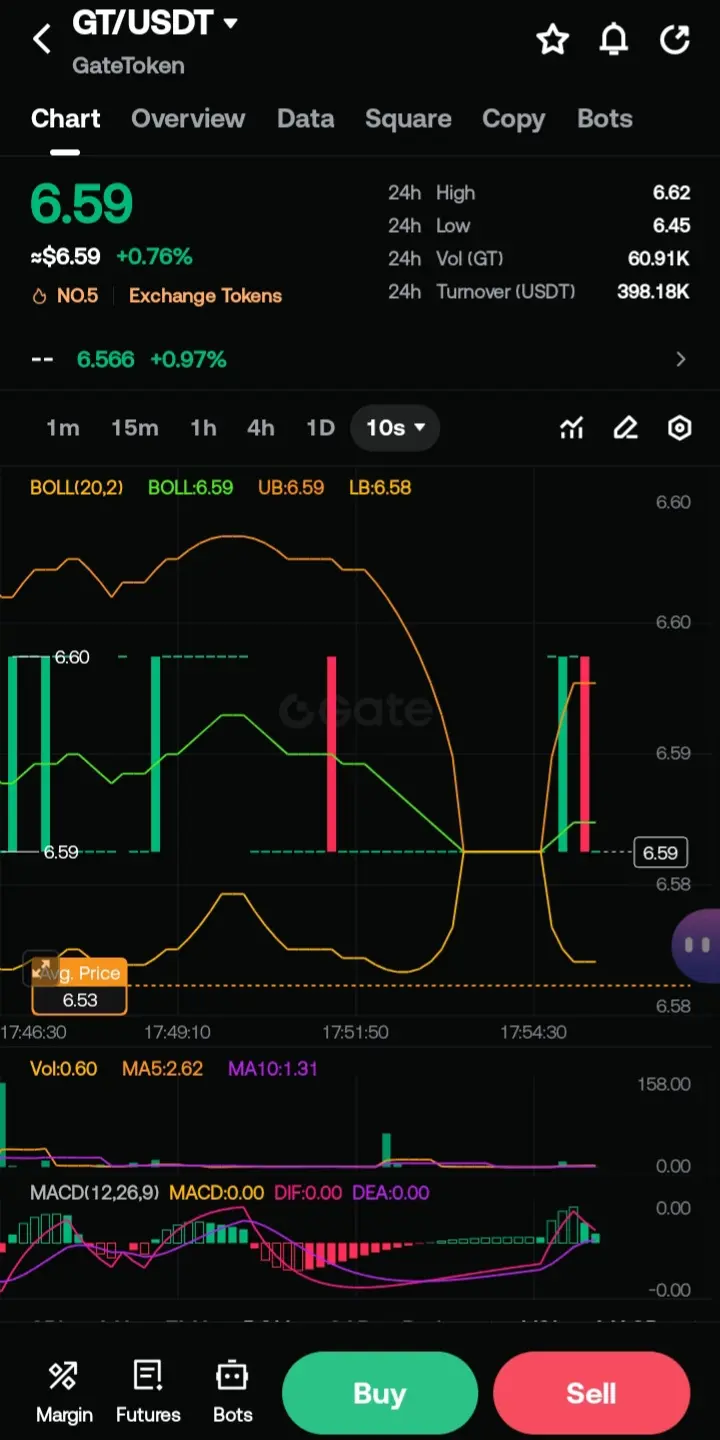This screenshot has height=1440, width=720.
Task: Select the 15m timeframe
Action: (x=135, y=428)
